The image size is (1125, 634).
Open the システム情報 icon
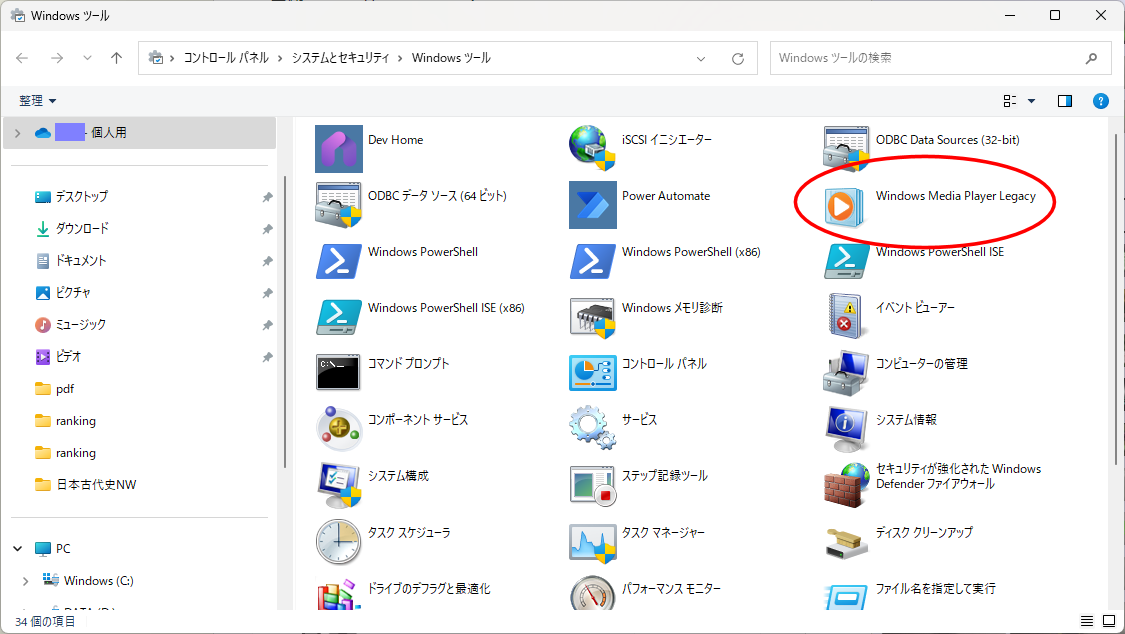847,428
